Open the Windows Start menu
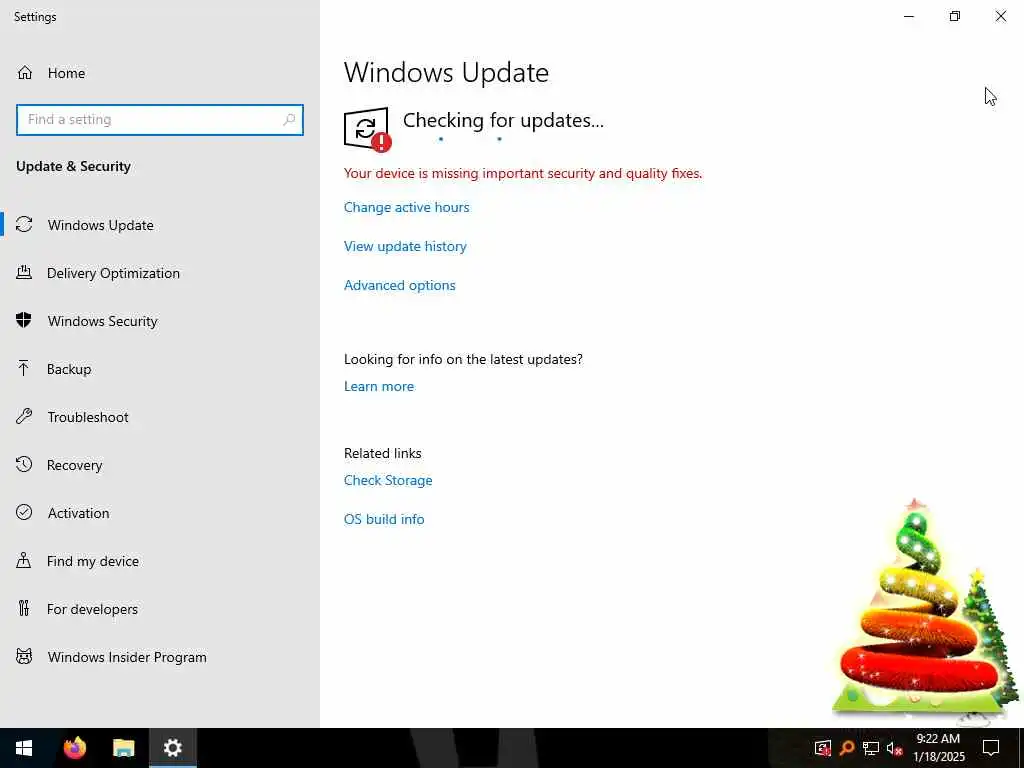1024x768 pixels. [x=24, y=748]
